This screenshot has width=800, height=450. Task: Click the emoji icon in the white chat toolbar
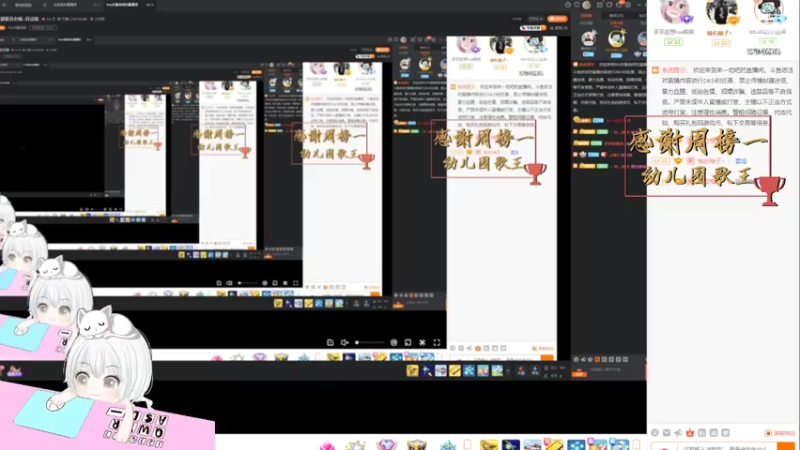tap(655, 433)
